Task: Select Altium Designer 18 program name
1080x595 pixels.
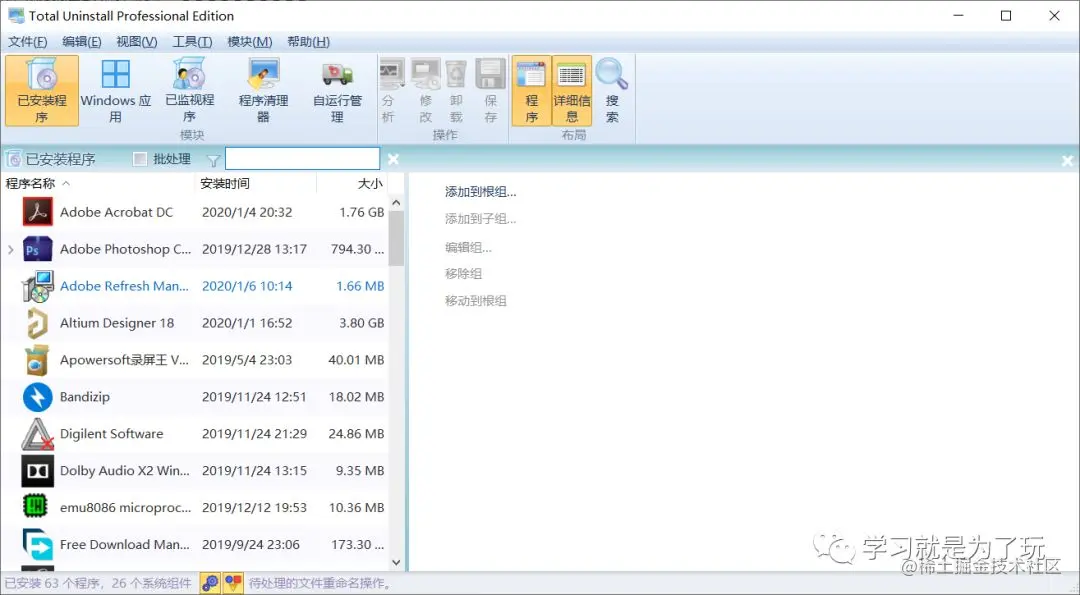Action: [x=117, y=323]
